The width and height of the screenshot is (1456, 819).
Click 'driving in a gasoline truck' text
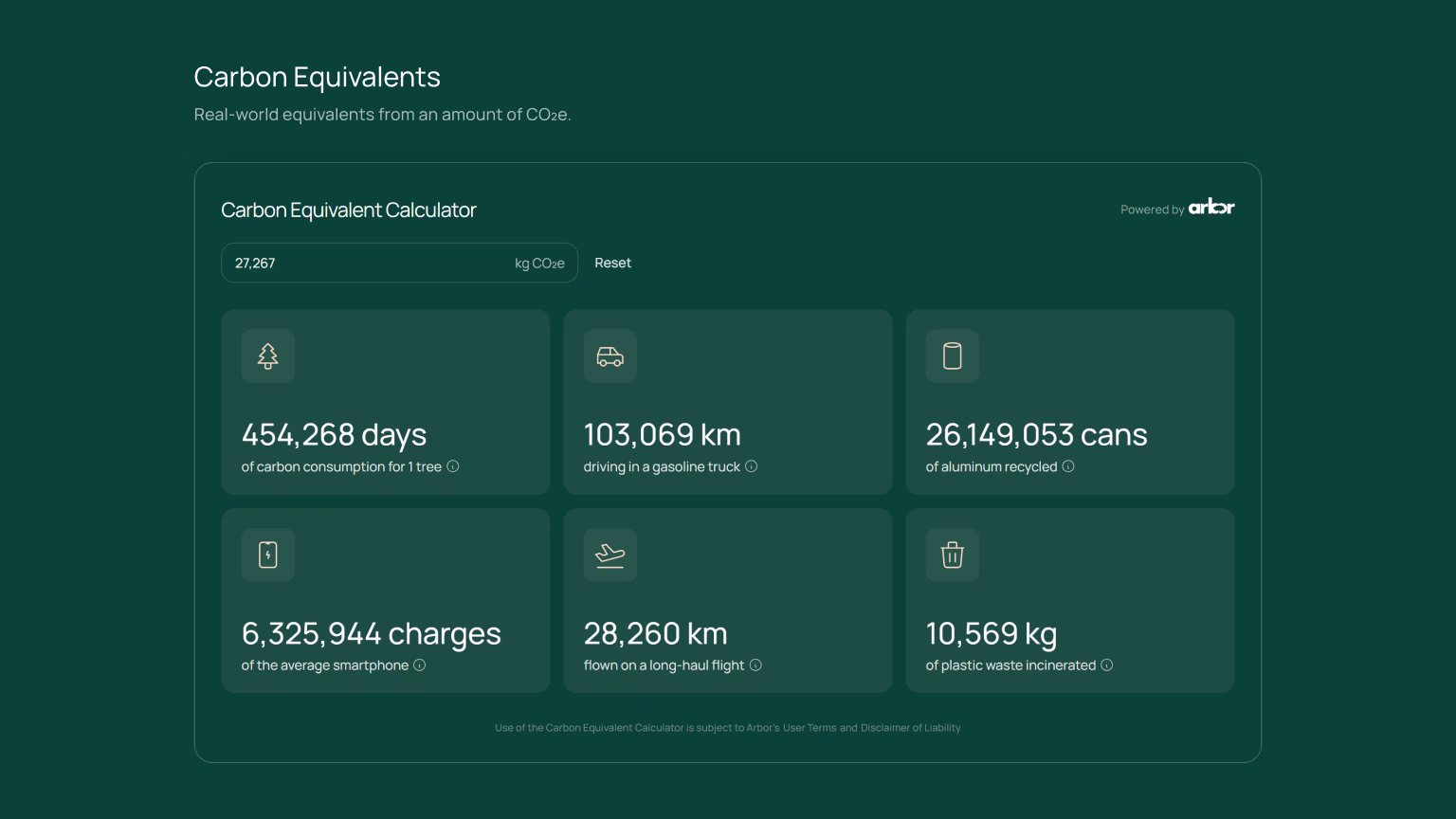pyautogui.click(x=662, y=466)
